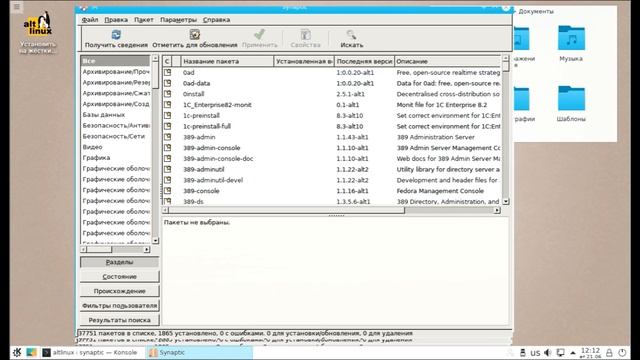Click status box of 1C_Enterprise82-monit
640x360 pixels.
pyautogui.click(x=168, y=104)
